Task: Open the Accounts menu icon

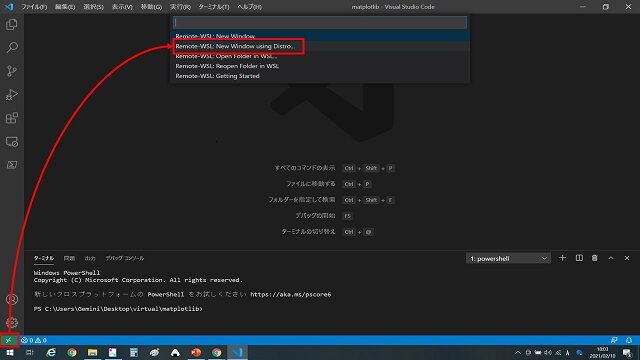Action: (12, 299)
